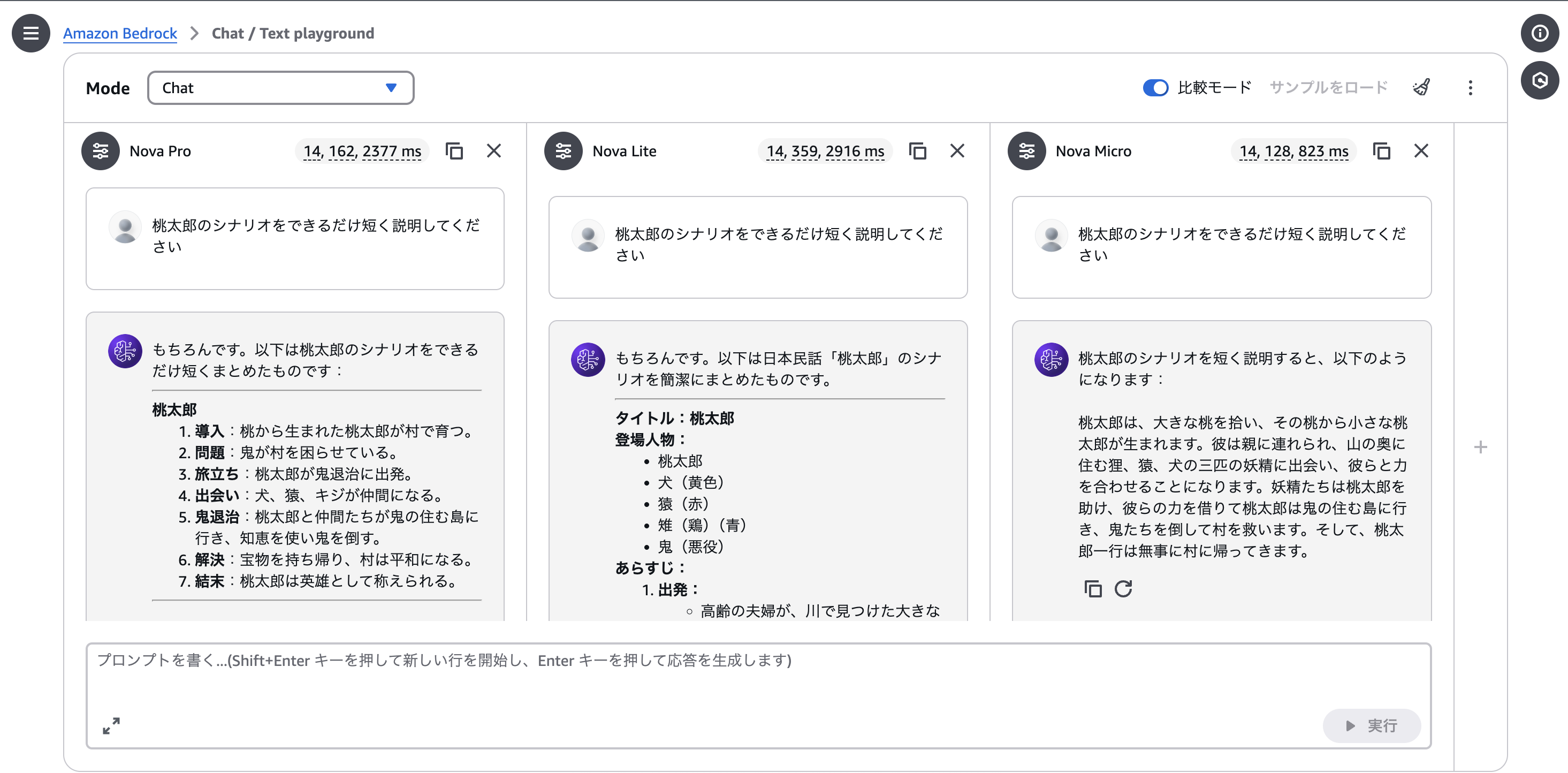Open Nova Lite model configuration settings

tap(563, 151)
